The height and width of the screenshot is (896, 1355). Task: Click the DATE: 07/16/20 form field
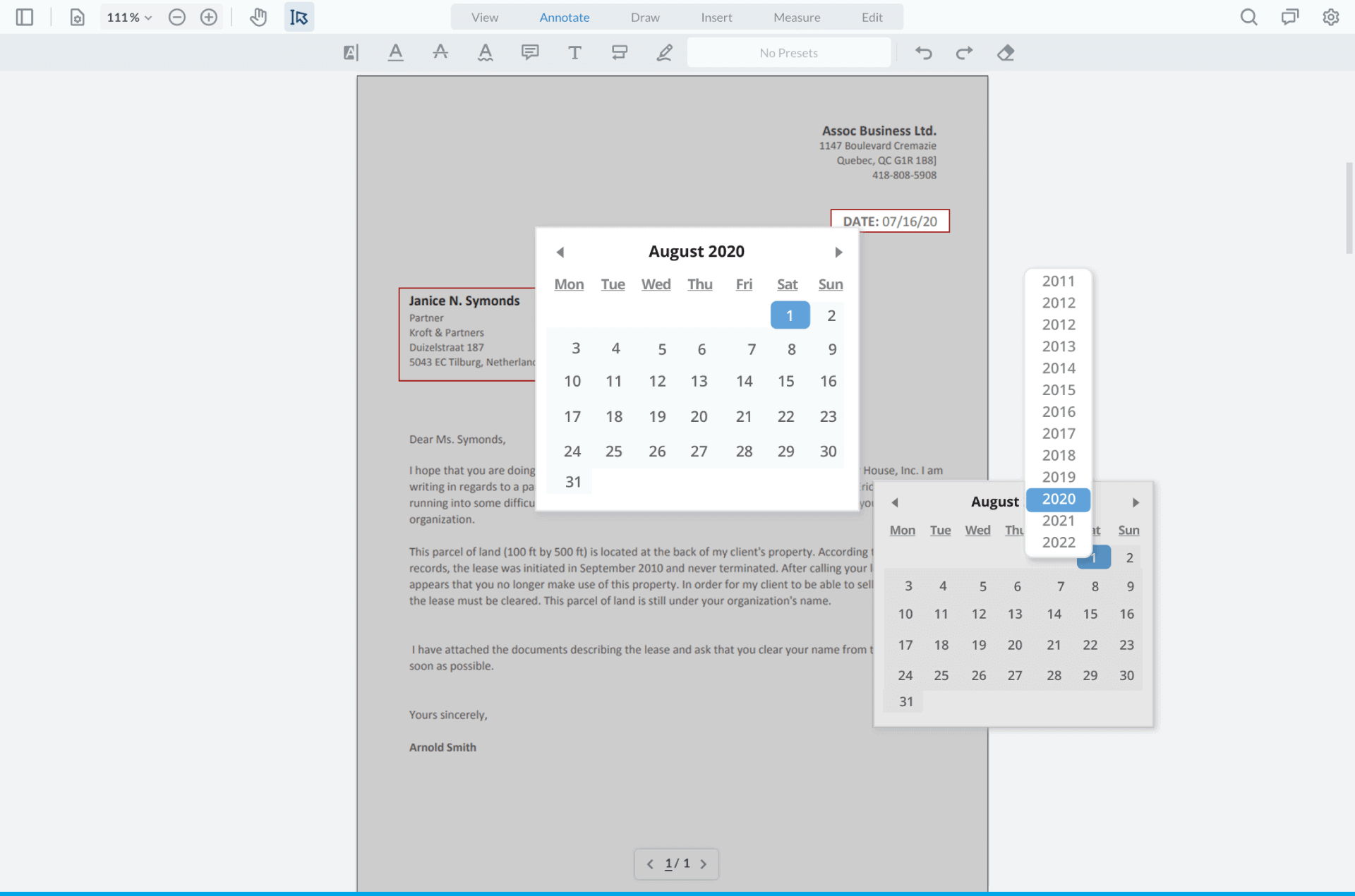(889, 221)
